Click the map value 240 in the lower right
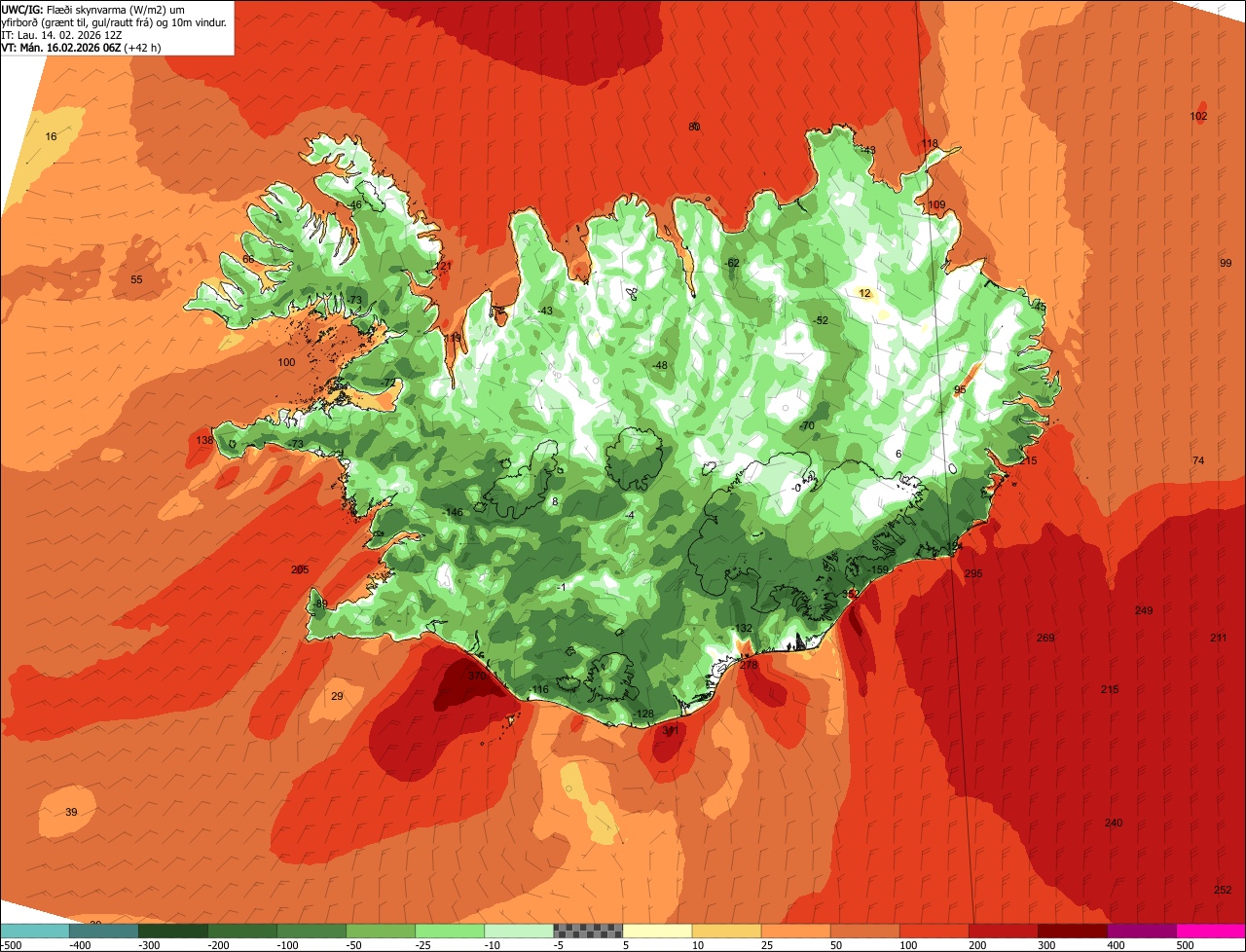The width and height of the screenshot is (1246, 952). 1114,823
